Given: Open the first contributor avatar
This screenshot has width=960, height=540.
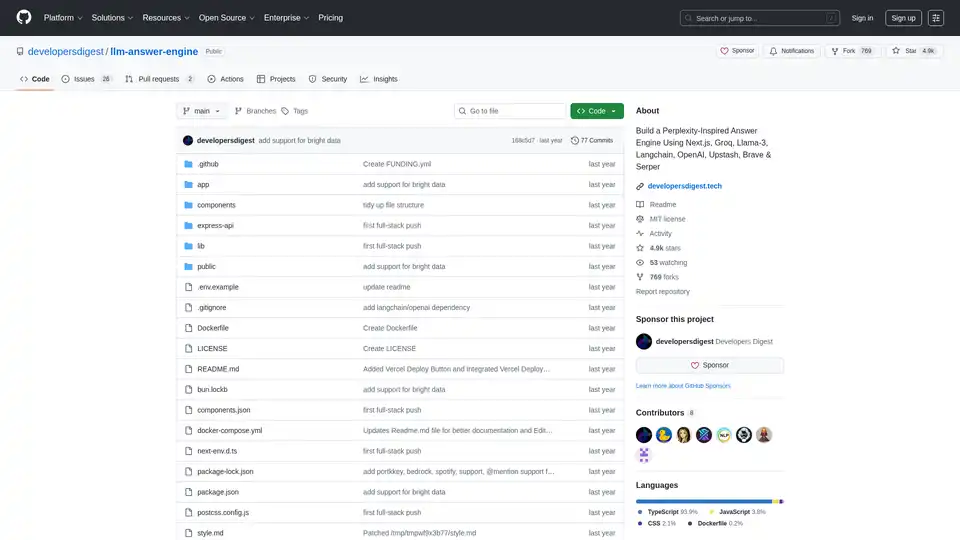Looking at the screenshot, I should (x=644, y=435).
